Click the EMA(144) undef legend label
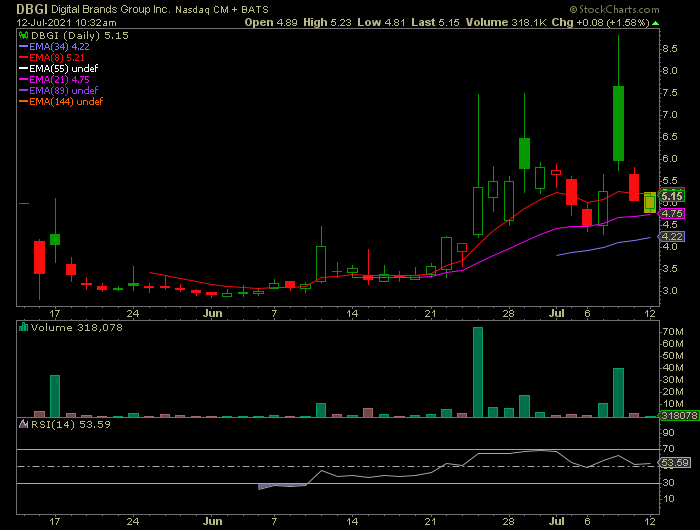Image resolution: width=700 pixels, height=530 pixels. tap(67, 101)
